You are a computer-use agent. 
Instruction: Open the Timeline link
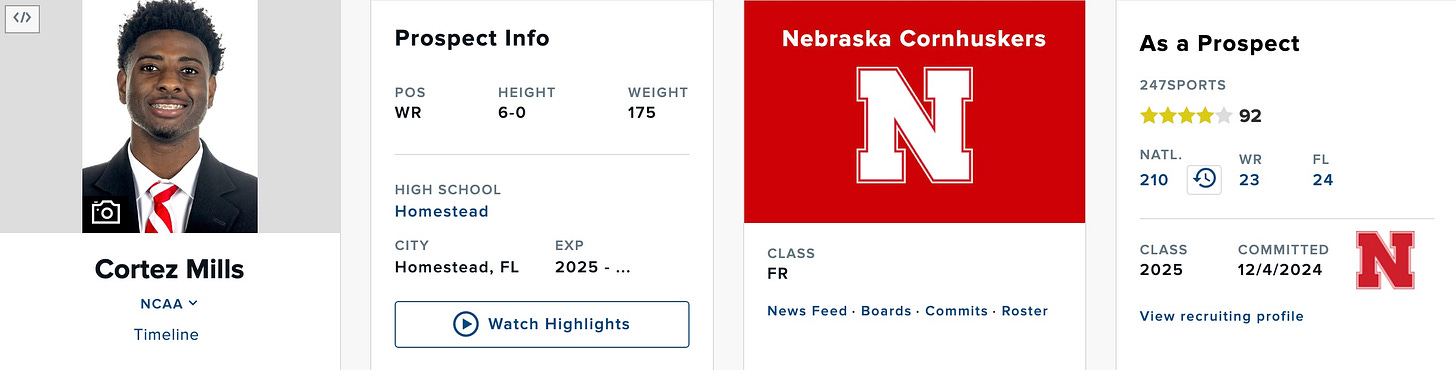[166, 335]
